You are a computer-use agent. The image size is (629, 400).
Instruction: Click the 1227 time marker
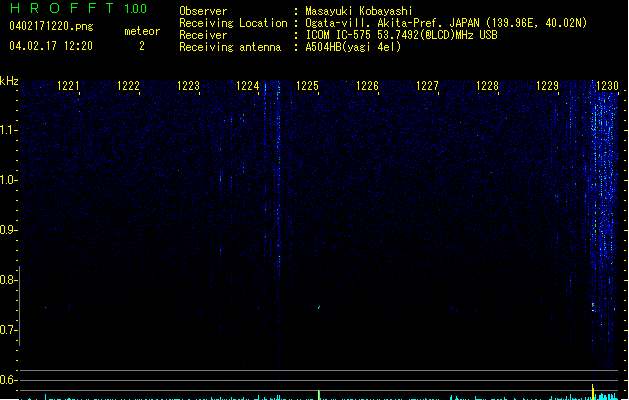[x=427, y=86]
